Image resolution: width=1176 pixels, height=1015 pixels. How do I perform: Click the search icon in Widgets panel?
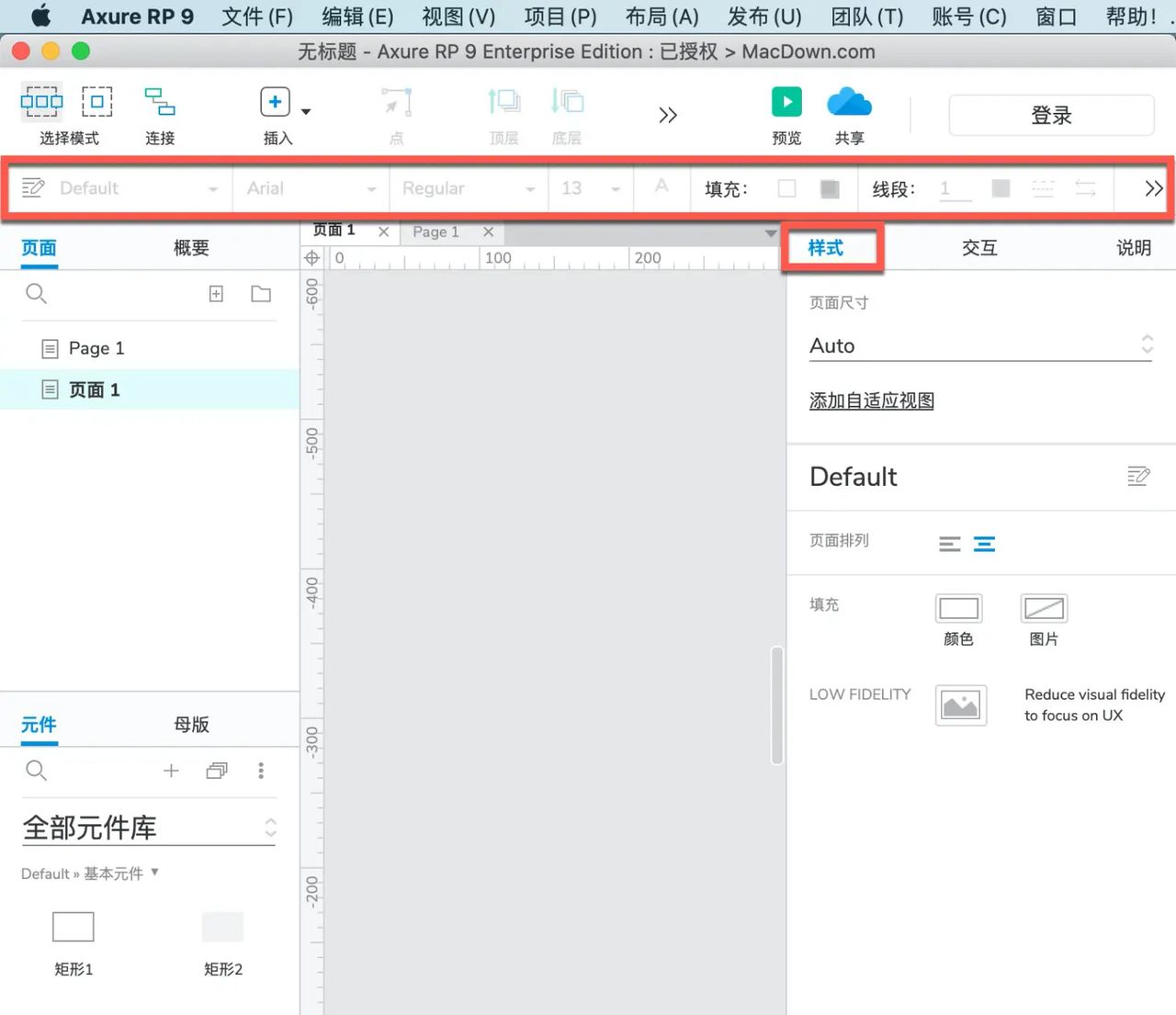point(36,771)
